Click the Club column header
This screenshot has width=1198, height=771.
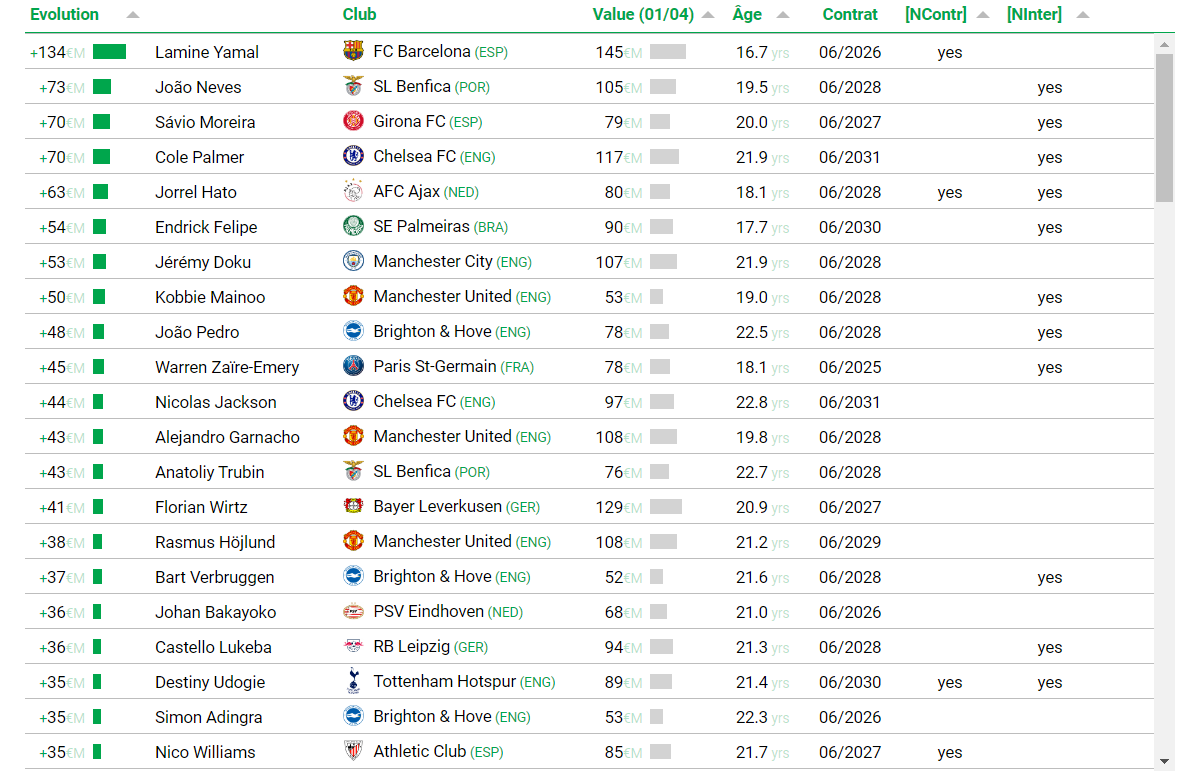(359, 15)
